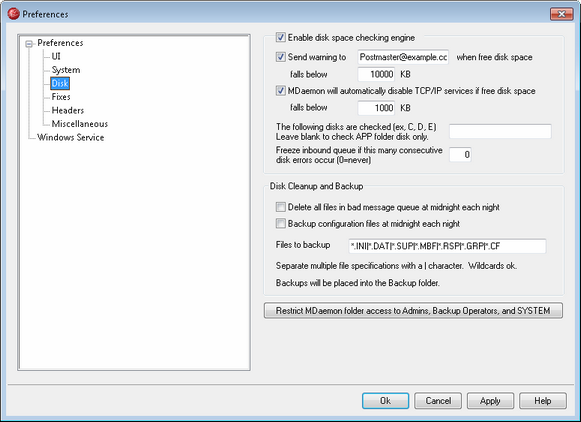Viewport: 581px width, 422px height.
Task: Enable nightly configuration file backup
Action: pos(280,223)
